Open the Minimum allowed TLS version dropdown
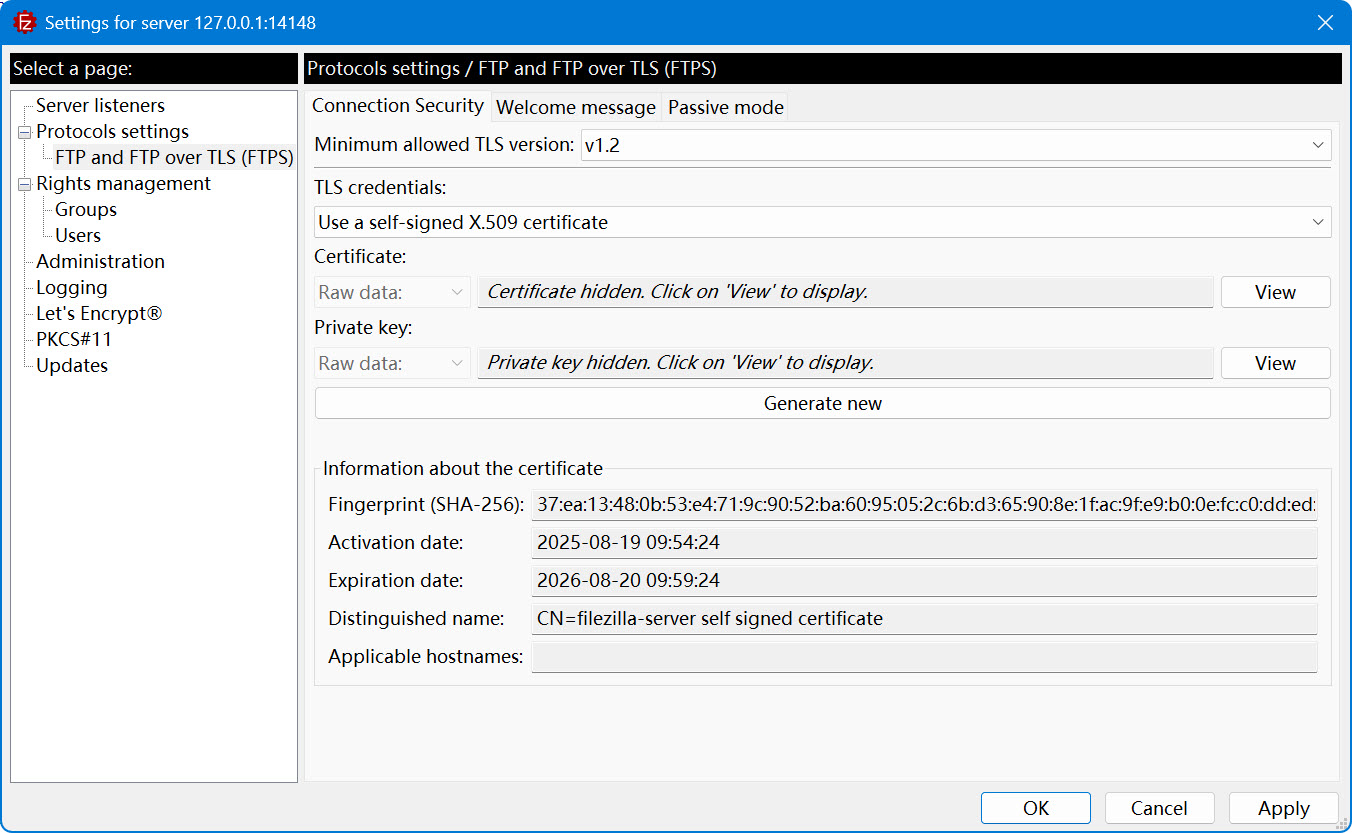1352x833 pixels. pyautogui.click(x=956, y=145)
